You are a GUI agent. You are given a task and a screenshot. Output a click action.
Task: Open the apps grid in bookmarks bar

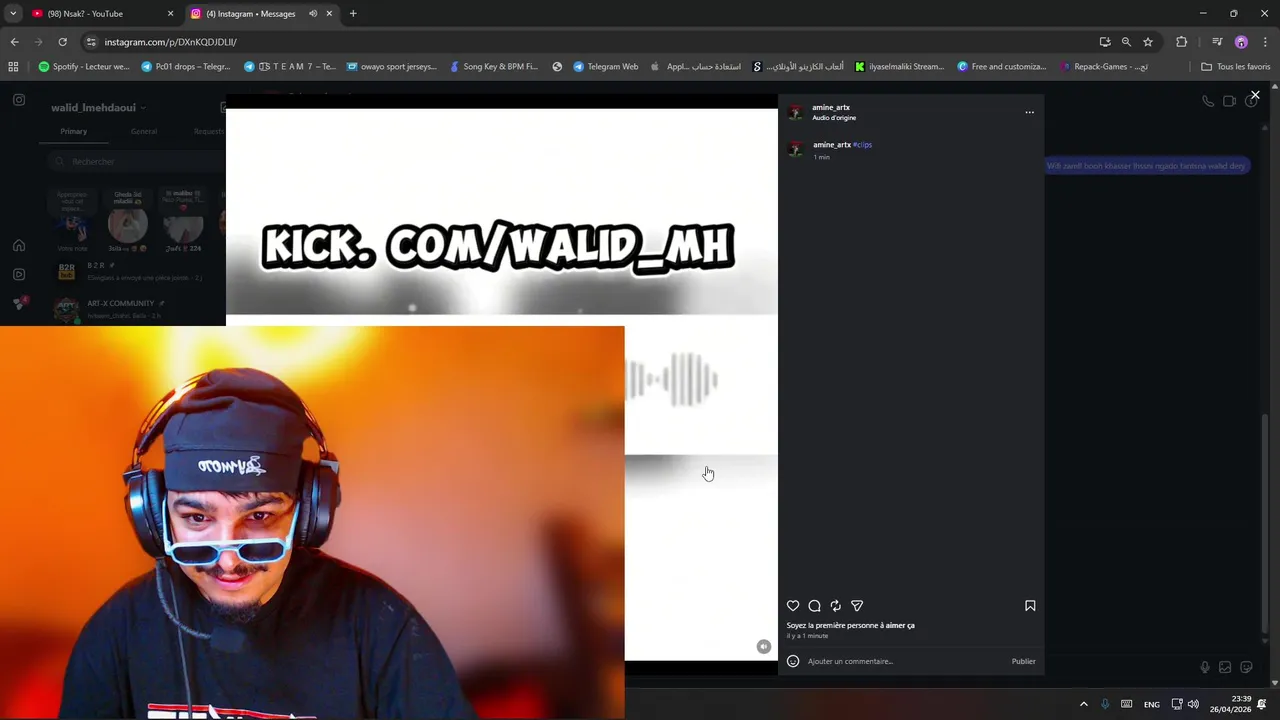(13, 67)
